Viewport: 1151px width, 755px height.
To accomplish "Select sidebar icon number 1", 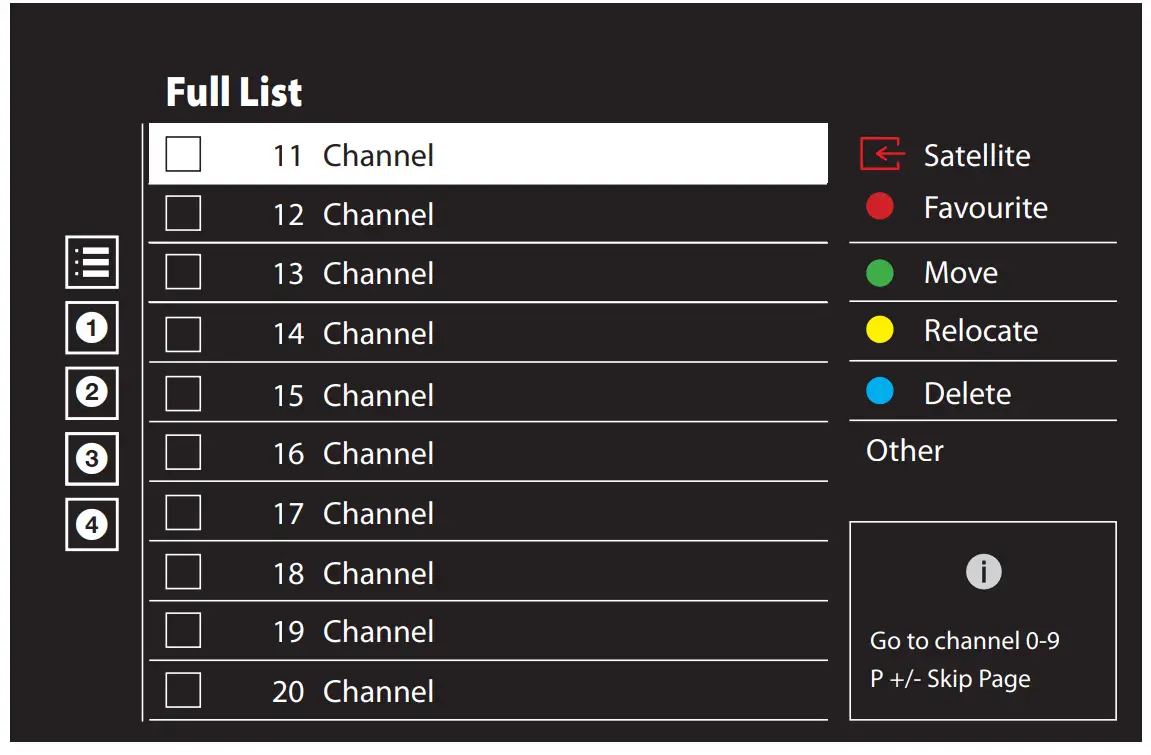I will point(91,328).
